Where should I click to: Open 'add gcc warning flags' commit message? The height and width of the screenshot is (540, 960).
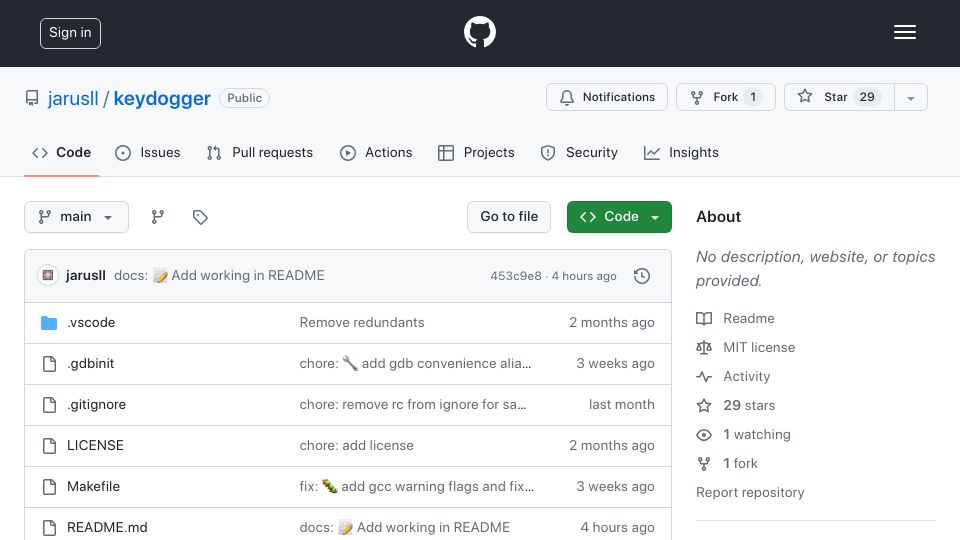(x=416, y=487)
